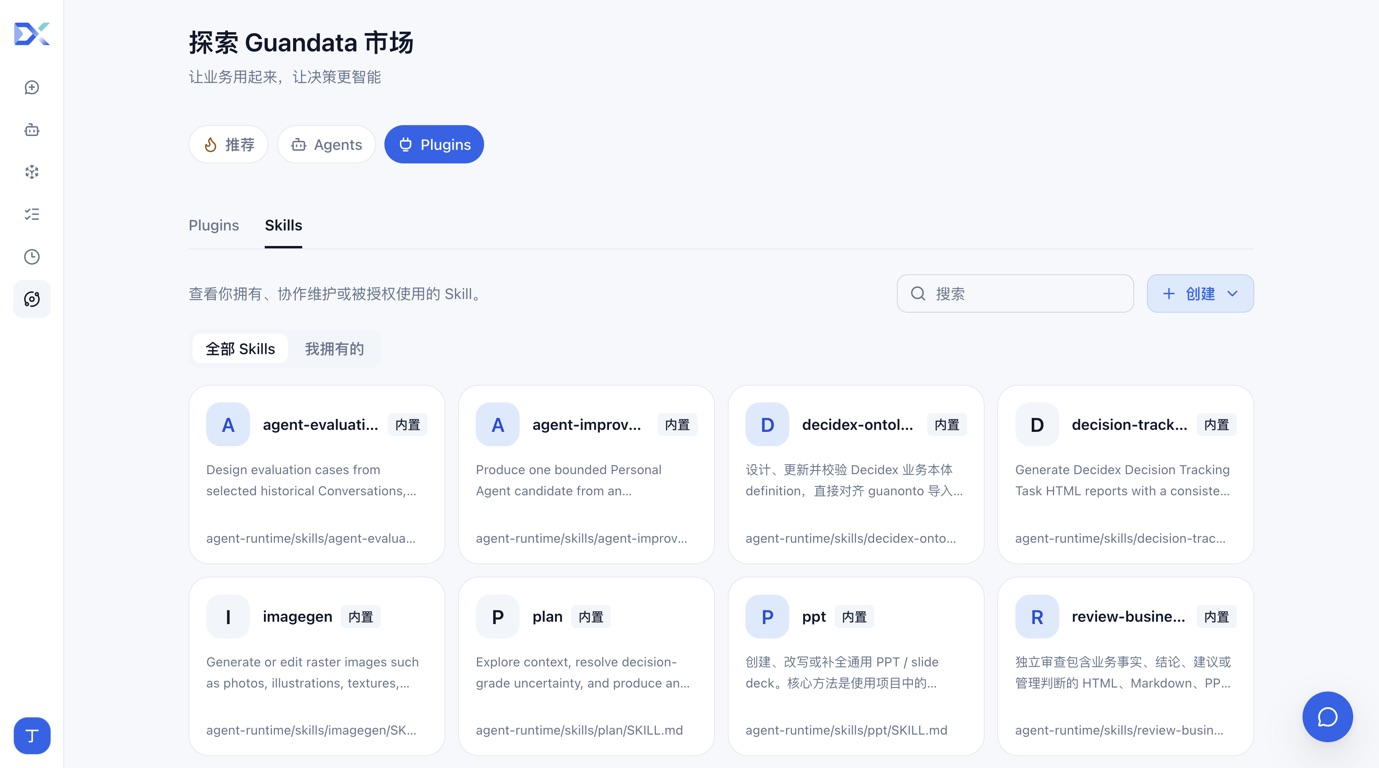The height and width of the screenshot is (768, 1379).
Task: Click heading 探索 Guandata 市场
Action: tap(301, 42)
